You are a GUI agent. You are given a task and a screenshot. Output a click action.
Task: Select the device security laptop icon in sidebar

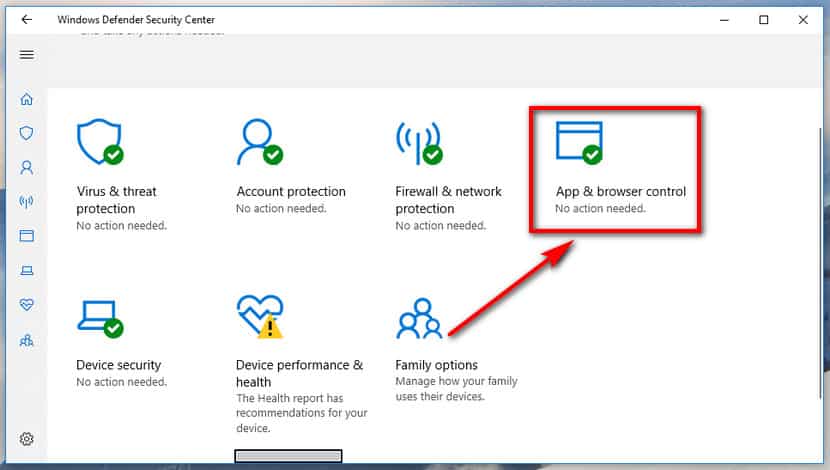pos(26,270)
